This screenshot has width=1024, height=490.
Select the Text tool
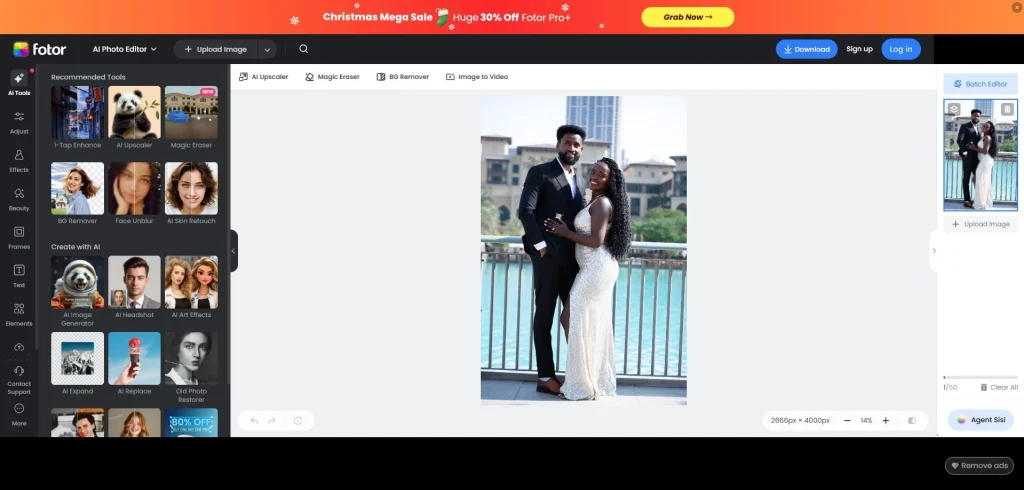coord(19,275)
